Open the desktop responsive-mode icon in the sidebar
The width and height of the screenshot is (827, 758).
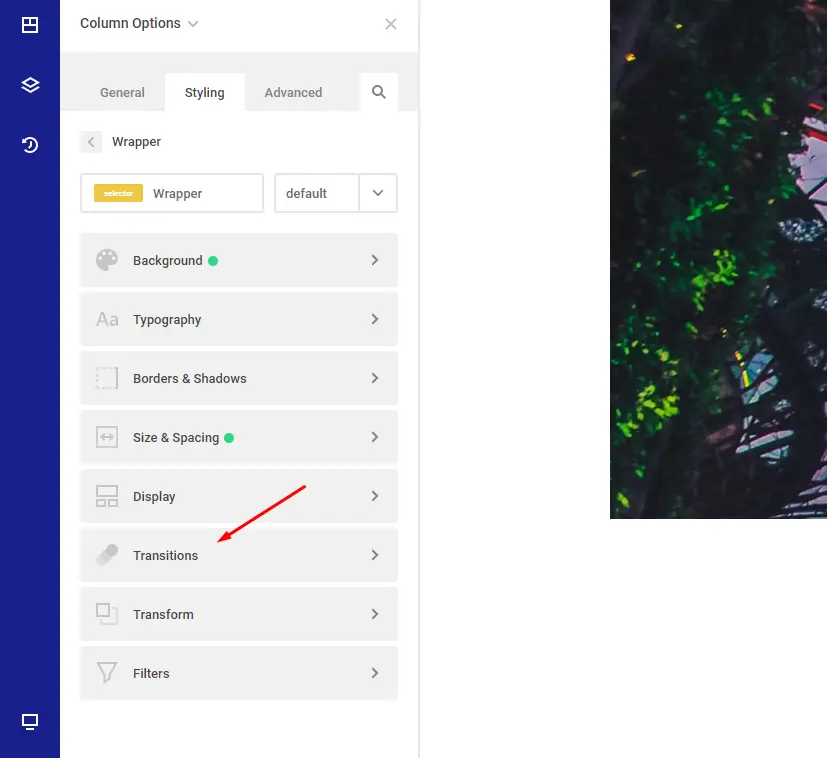point(30,722)
